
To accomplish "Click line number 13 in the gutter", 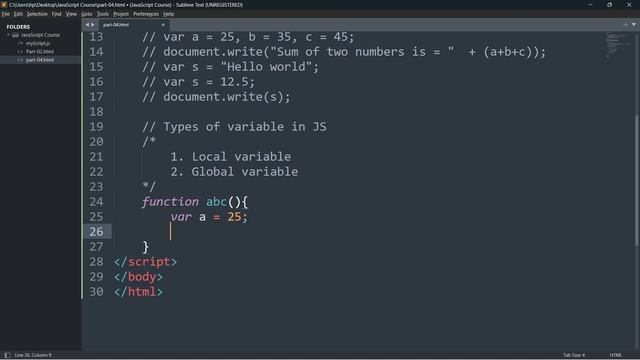I will (x=96, y=37).
